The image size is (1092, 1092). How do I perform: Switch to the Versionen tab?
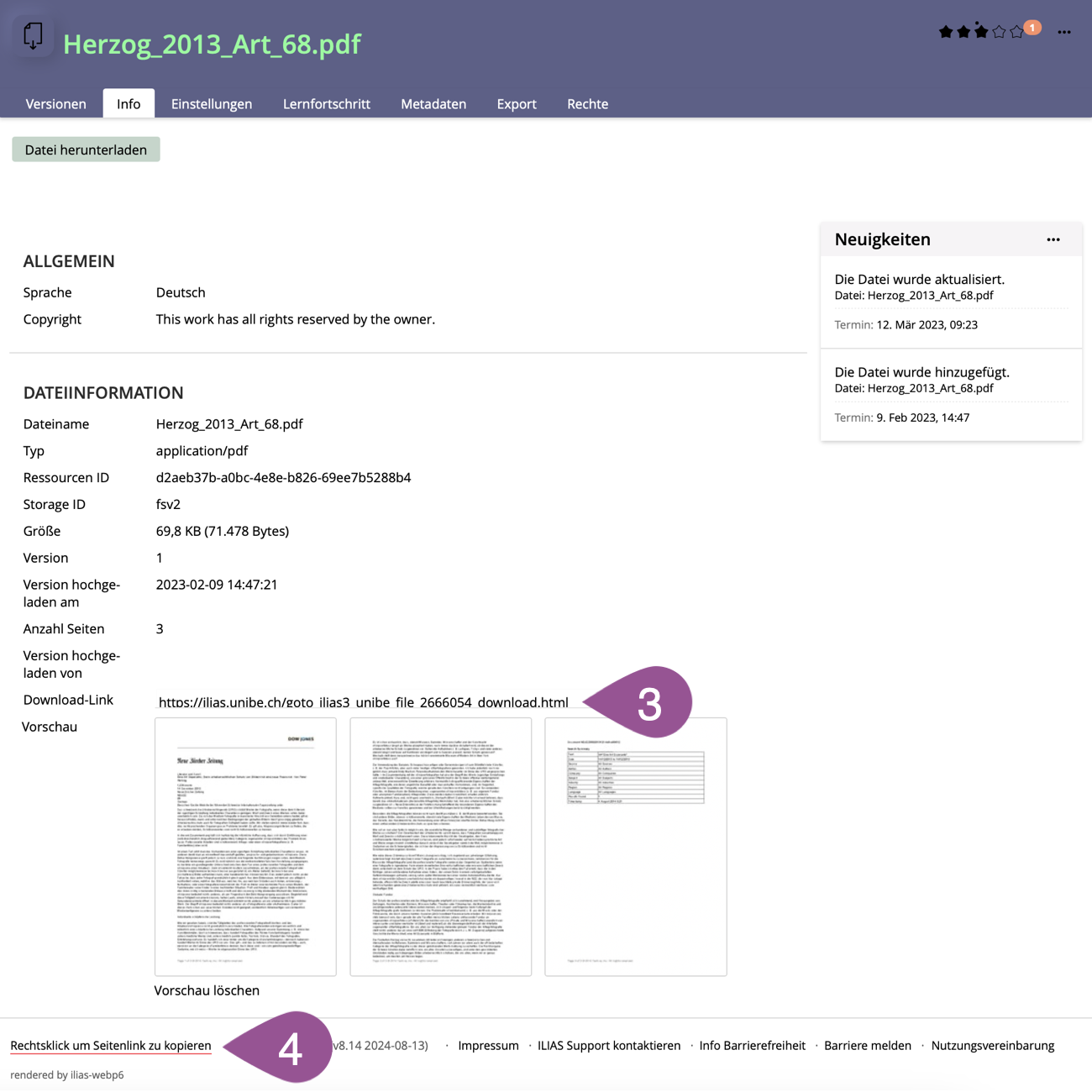(x=55, y=104)
